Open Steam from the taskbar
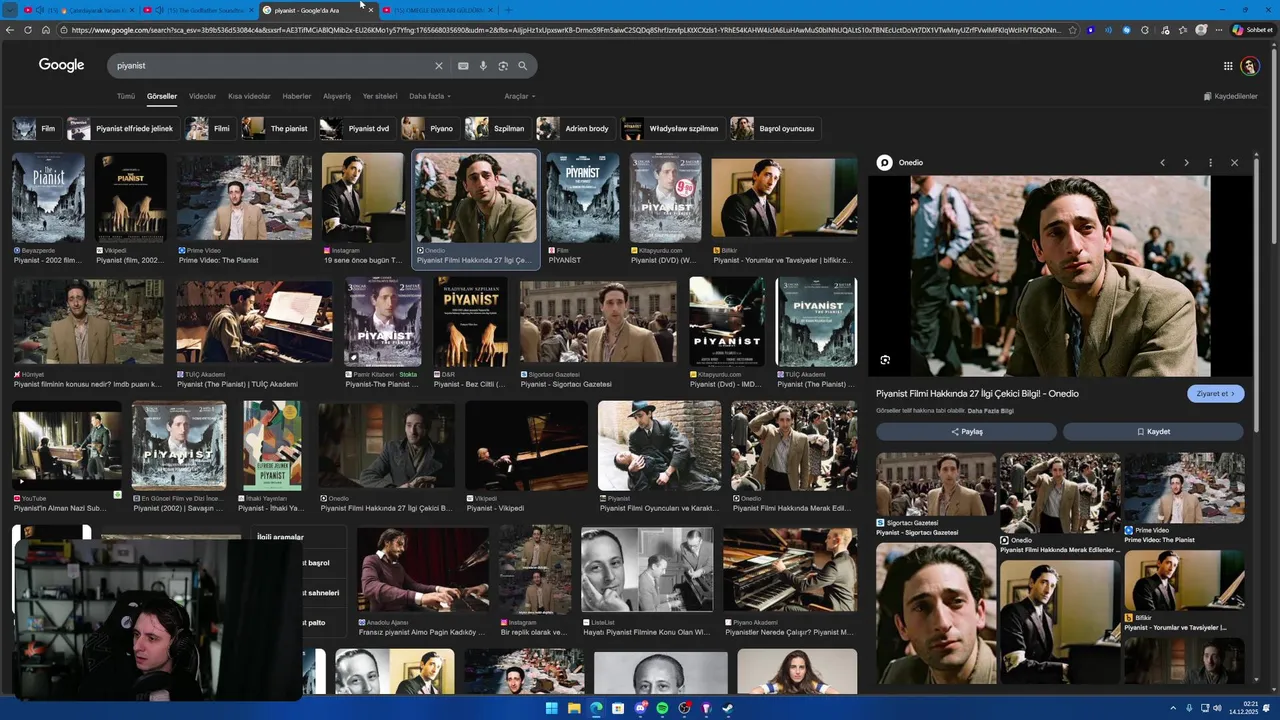The height and width of the screenshot is (720, 1280). 728,709
